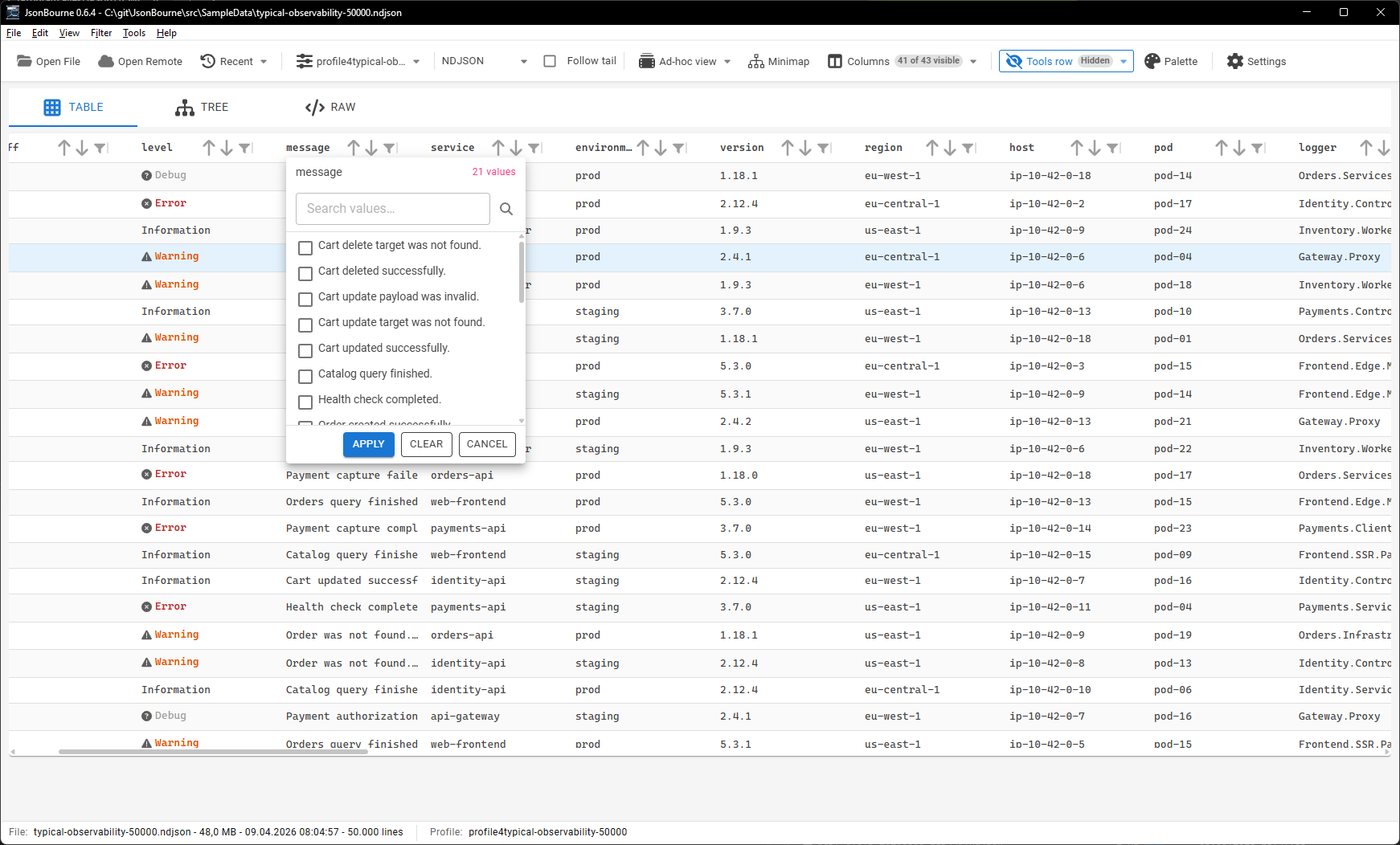Check 'Cart update payload was invalid.'

pyautogui.click(x=305, y=299)
